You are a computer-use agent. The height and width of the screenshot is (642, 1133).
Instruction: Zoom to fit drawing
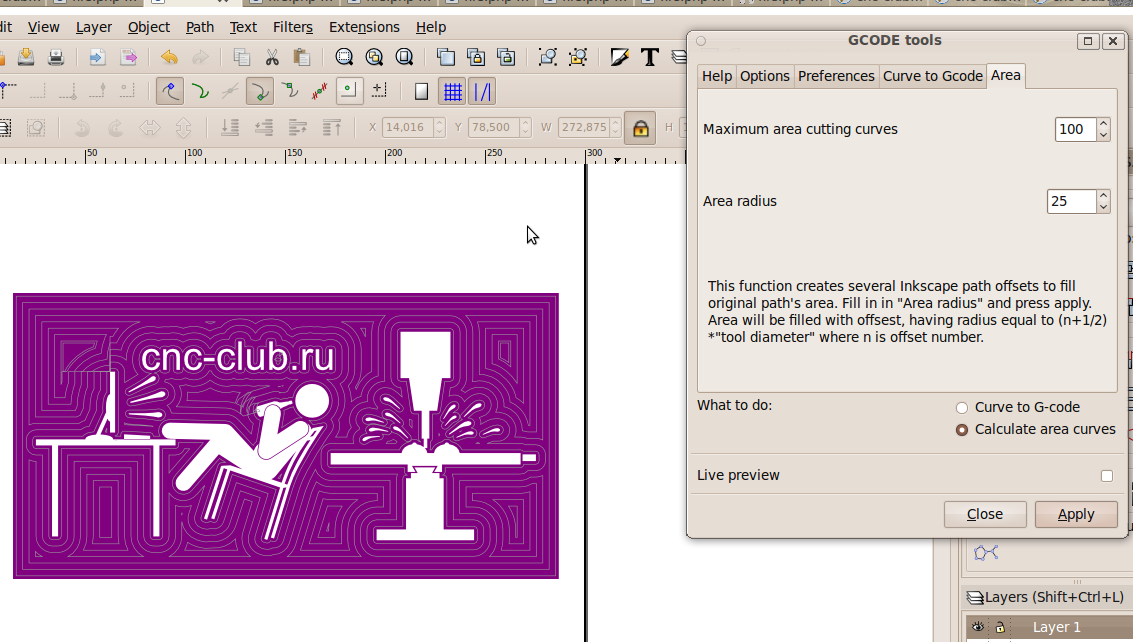(374, 57)
